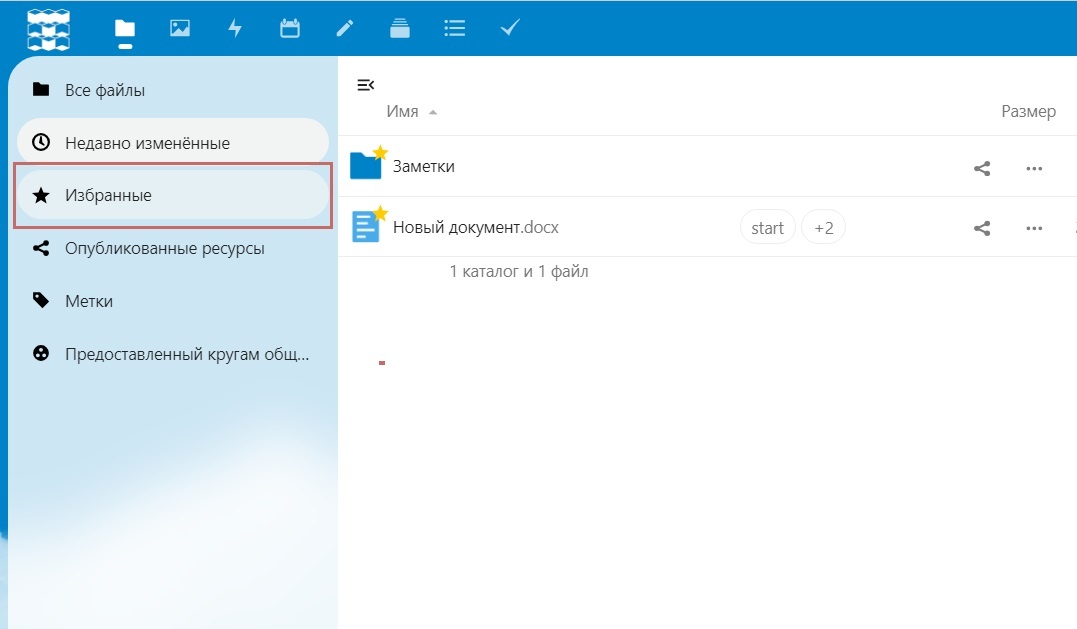Open more actions menu for Заметки
This screenshot has height=629, width=1077.
pyautogui.click(x=1034, y=168)
